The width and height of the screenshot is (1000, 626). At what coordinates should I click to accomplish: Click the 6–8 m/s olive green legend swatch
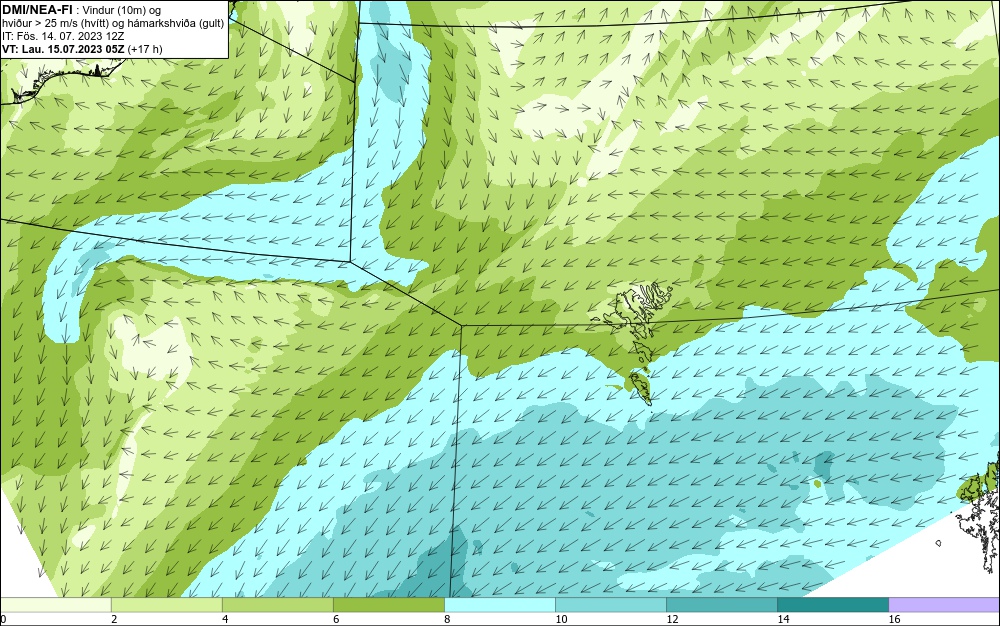[x=388, y=605]
